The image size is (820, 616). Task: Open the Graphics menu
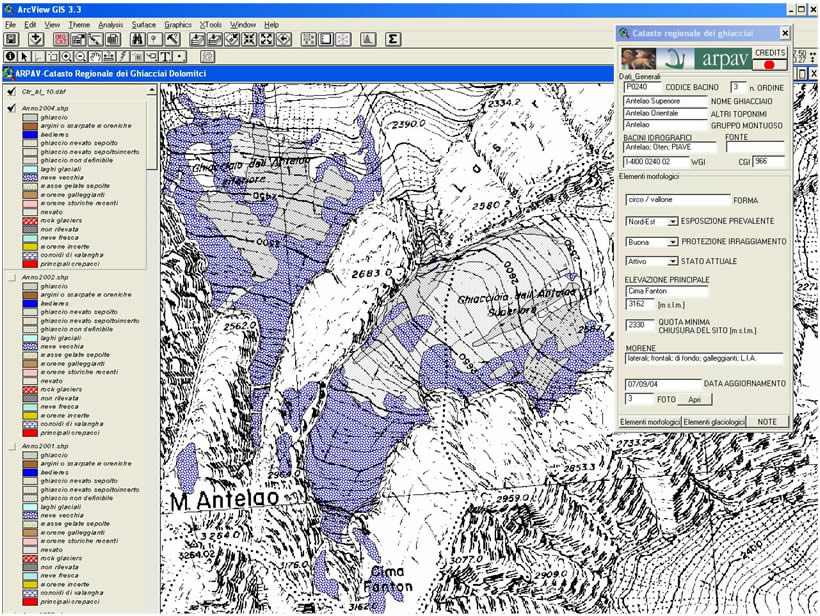(x=178, y=25)
